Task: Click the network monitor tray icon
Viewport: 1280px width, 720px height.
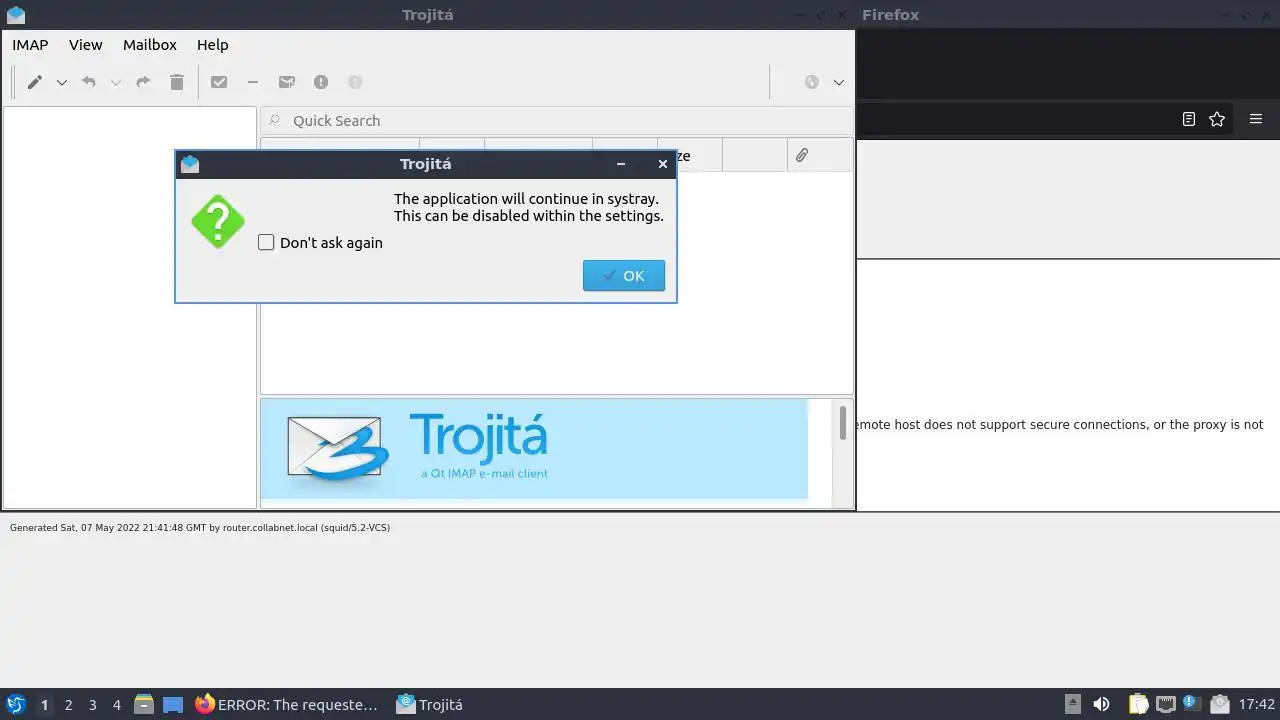Action: click(1165, 704)
